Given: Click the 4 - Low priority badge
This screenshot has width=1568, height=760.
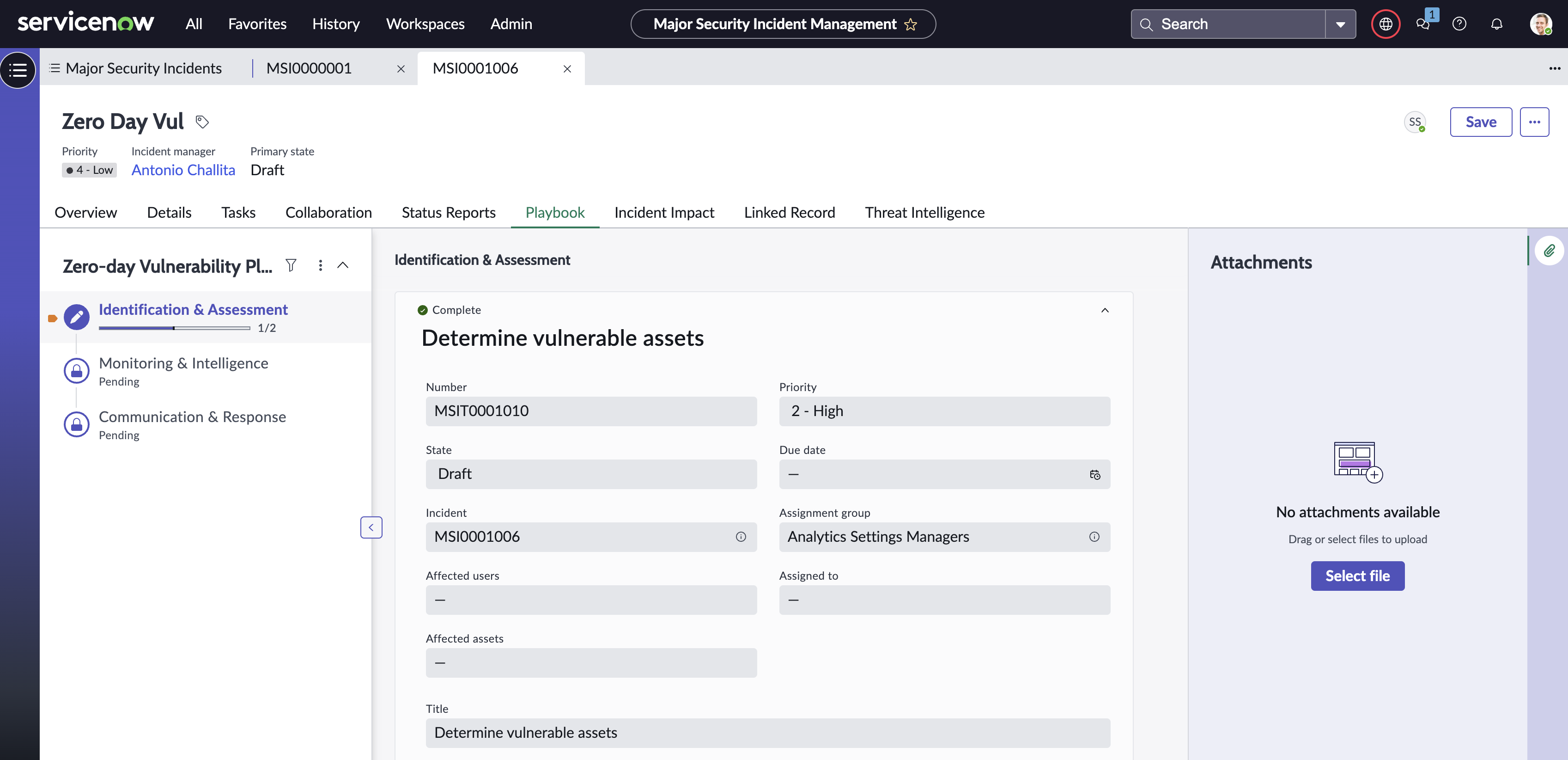Looking at the screenshot, I should pos(90,170).
